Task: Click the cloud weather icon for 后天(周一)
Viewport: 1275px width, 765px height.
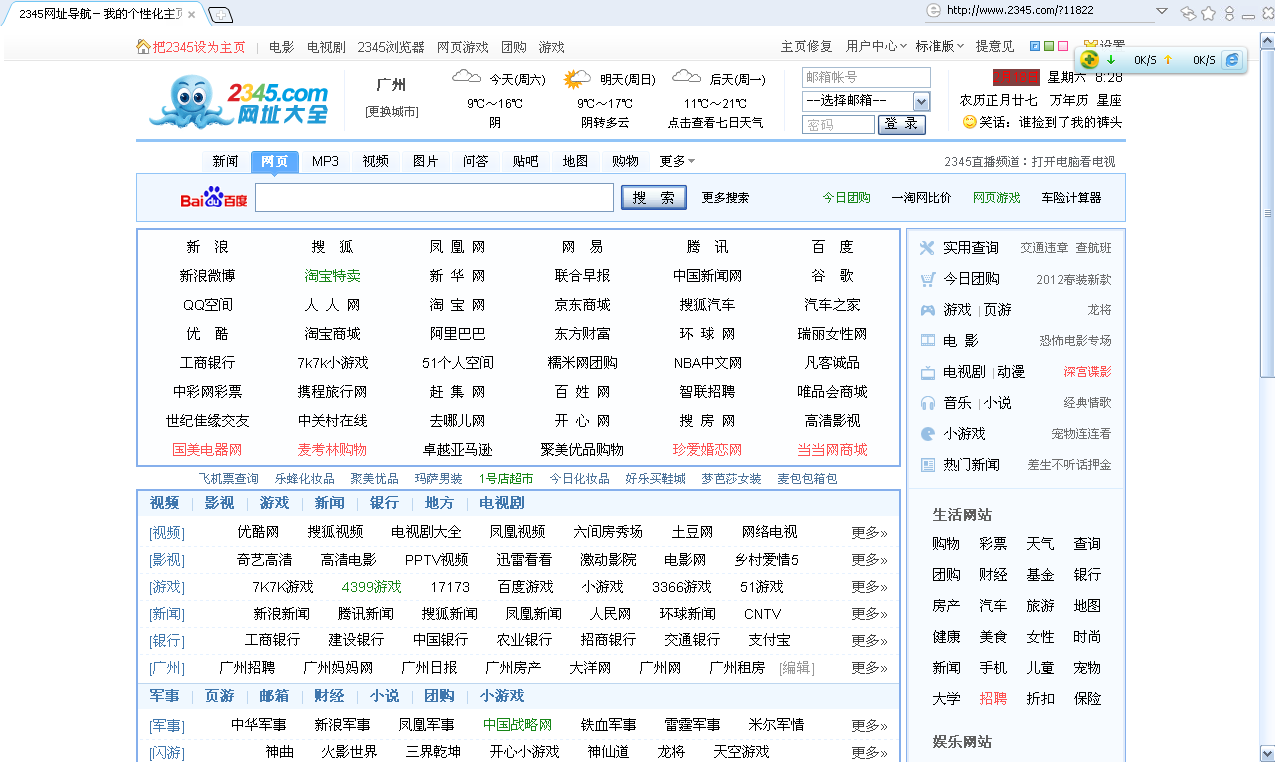Action: tap(686, 77)
